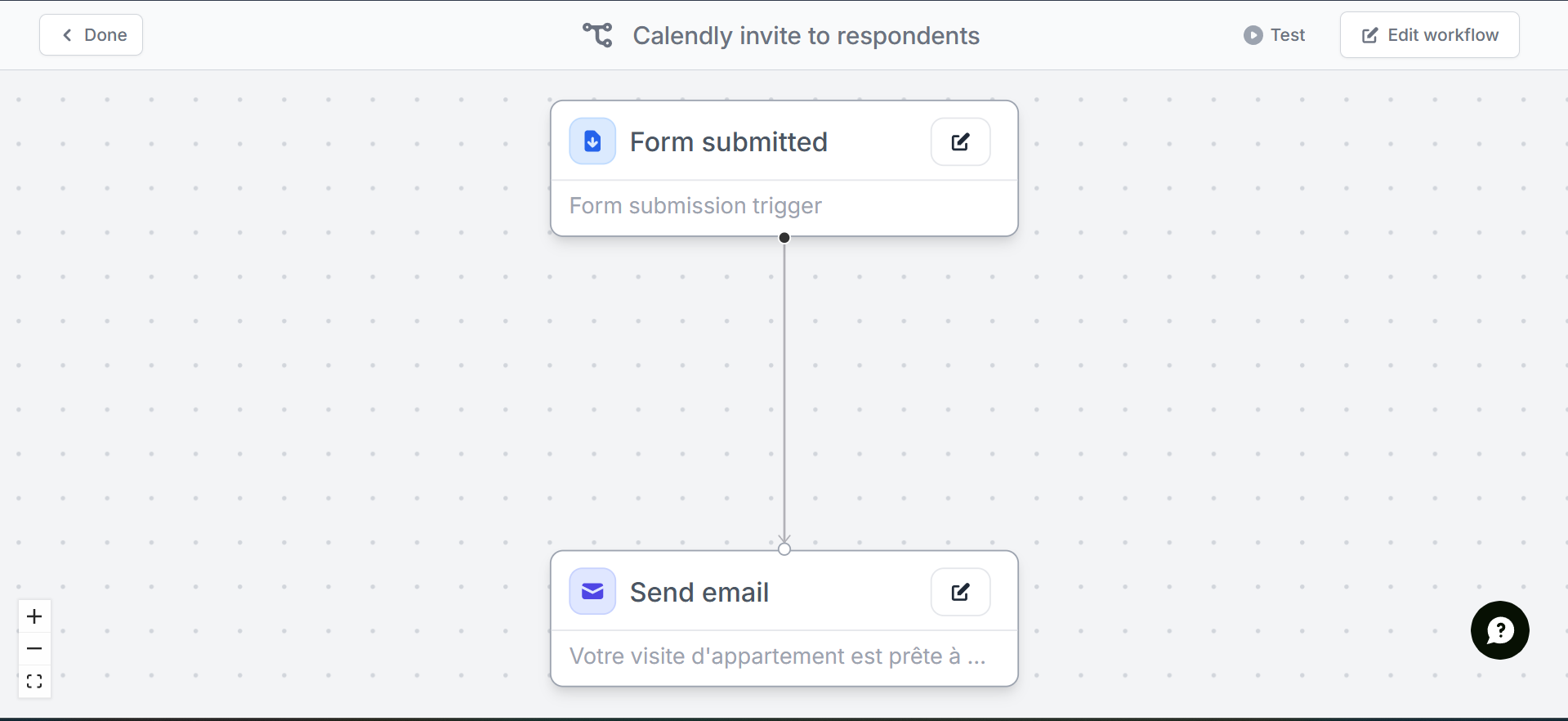
Task: Click the Votre visite d'appartement email preview
Action: tap(777, 656)
